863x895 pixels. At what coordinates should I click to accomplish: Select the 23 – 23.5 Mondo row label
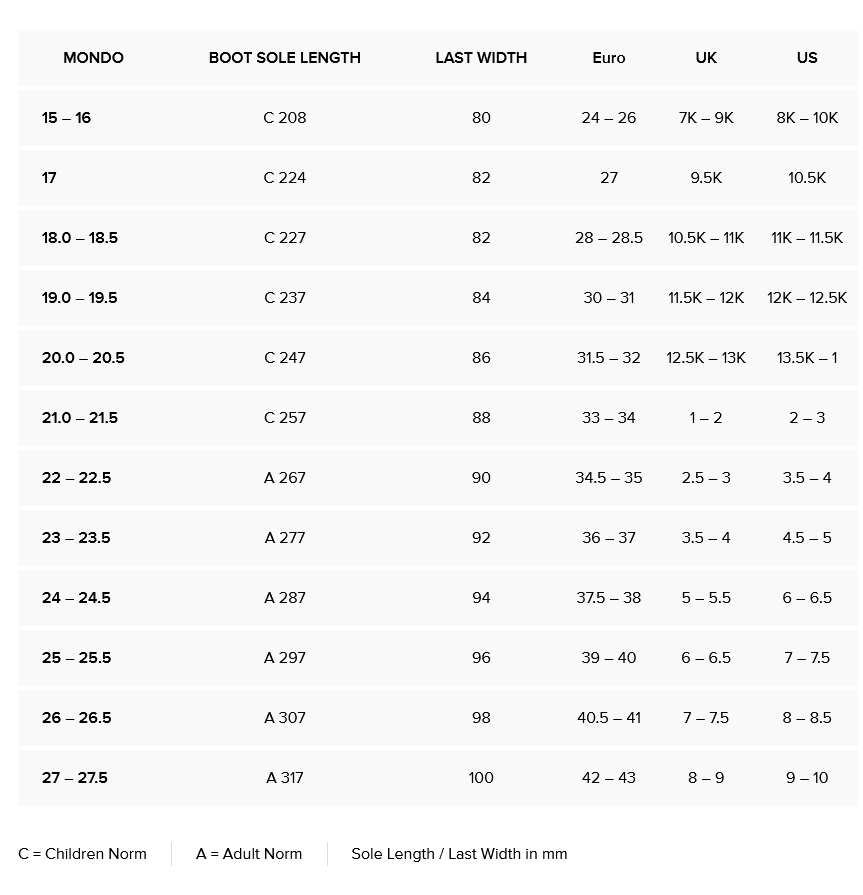(x=76, y=538)
